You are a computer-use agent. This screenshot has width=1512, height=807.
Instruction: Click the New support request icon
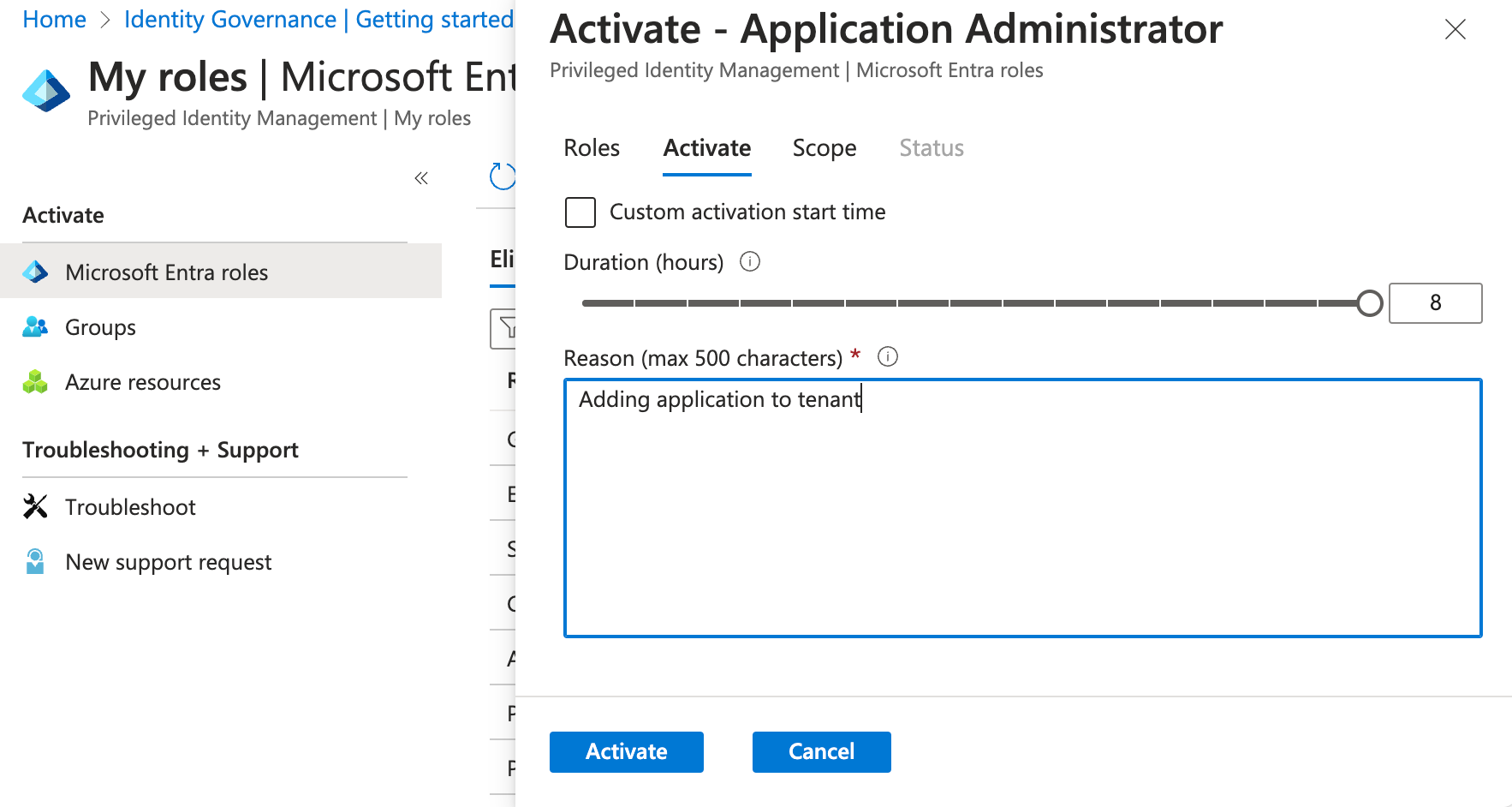[35, 562]
